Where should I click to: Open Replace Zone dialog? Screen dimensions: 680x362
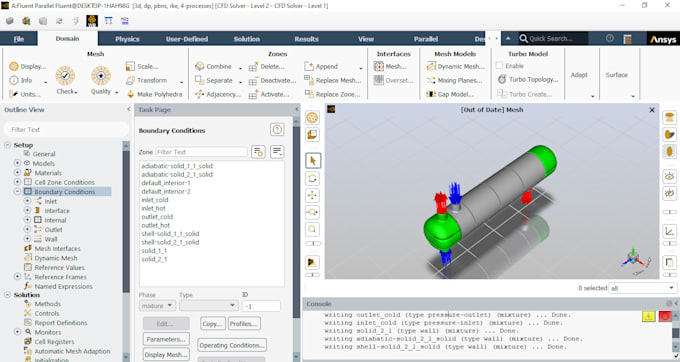(332, 94)
